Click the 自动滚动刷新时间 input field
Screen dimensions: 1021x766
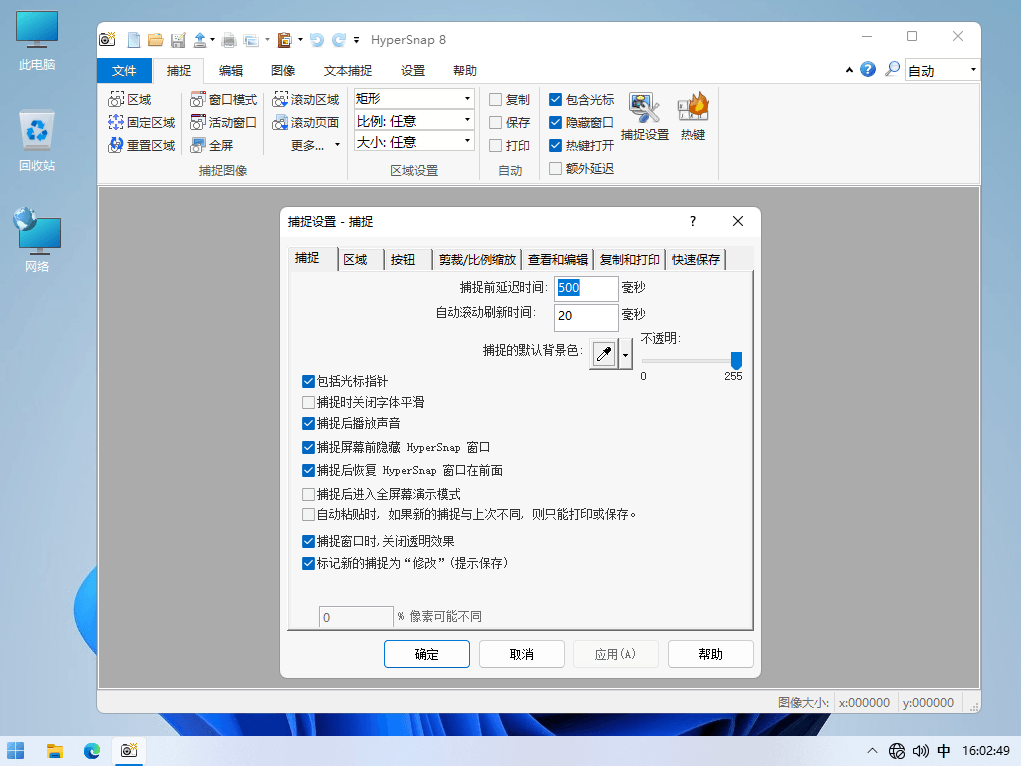click(x=586, y=317)
